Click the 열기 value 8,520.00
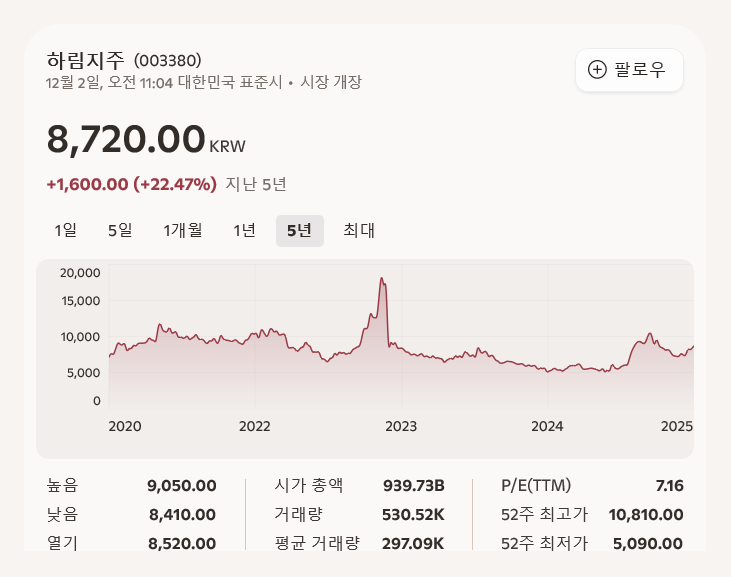 (182, 543)
